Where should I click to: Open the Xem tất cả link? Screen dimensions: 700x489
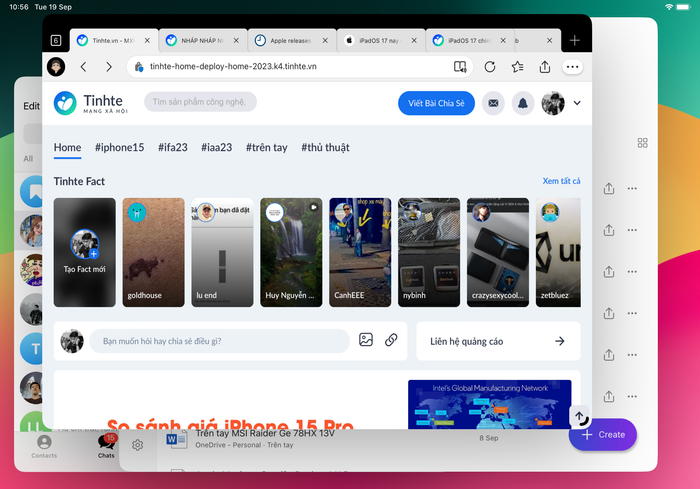(561, 181)
